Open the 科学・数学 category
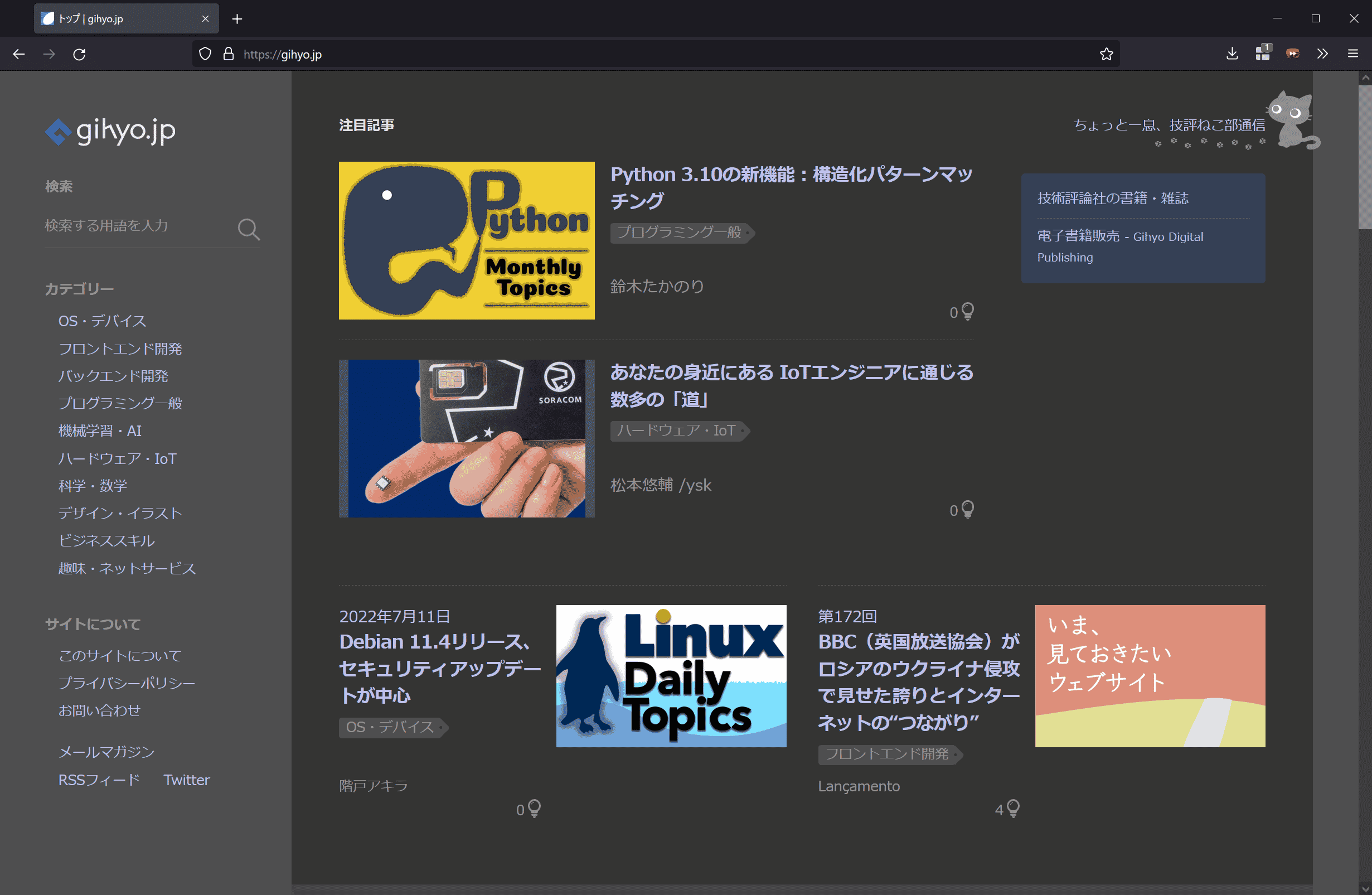The width and height of the screenshot is (1372, 895). click(x=92, y=486)
